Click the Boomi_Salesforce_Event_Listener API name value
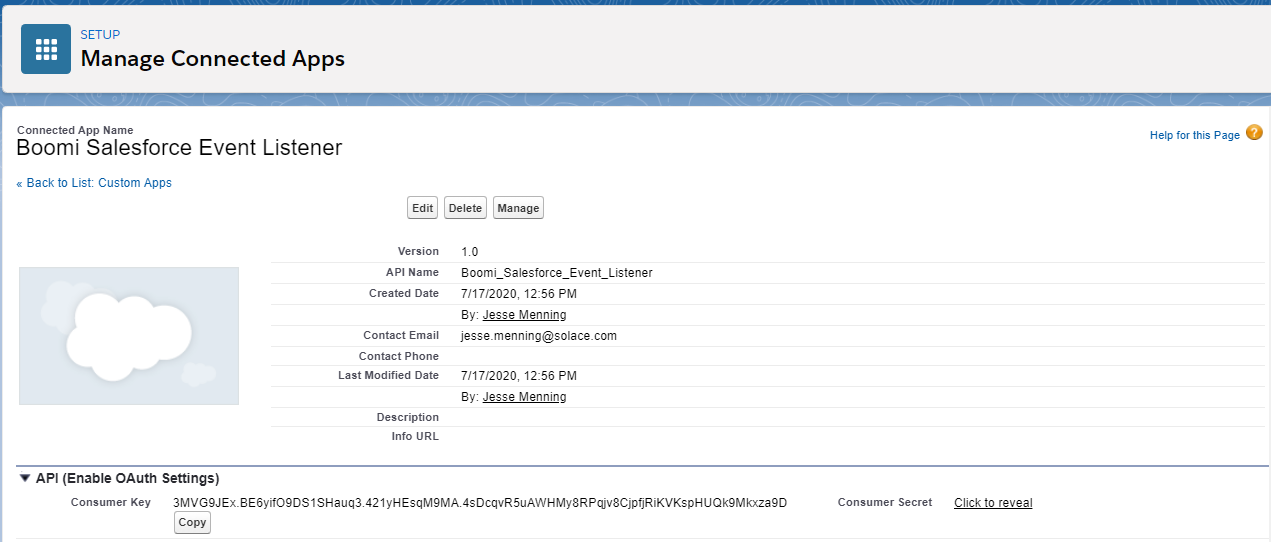This screenshot has height=542, width=1271. click(x=556, y=273)
